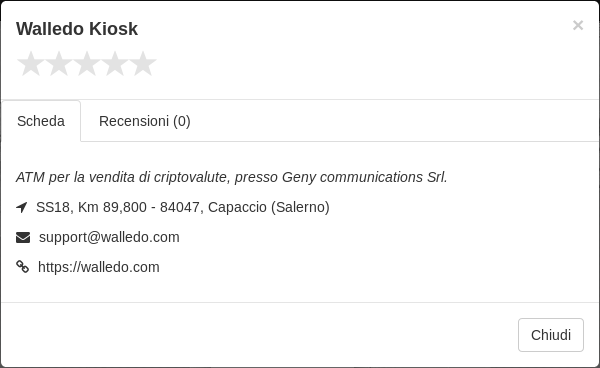
Task: Give five stars using the last star
Action: 143,64
